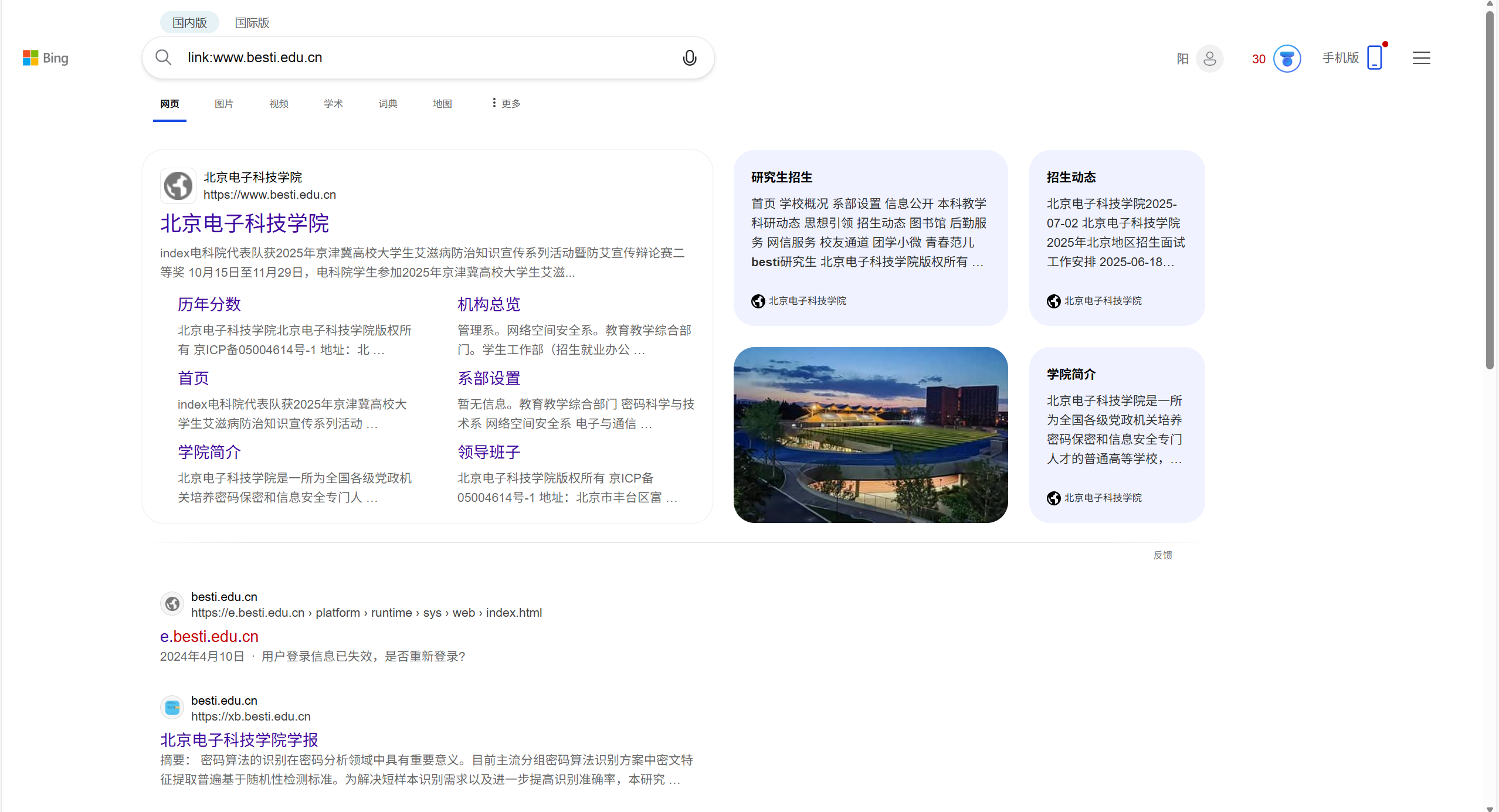Click the mobile phone version icon
Image resolution: width=1499 pixels, height=812 pixels.
tap(1374, 57)
